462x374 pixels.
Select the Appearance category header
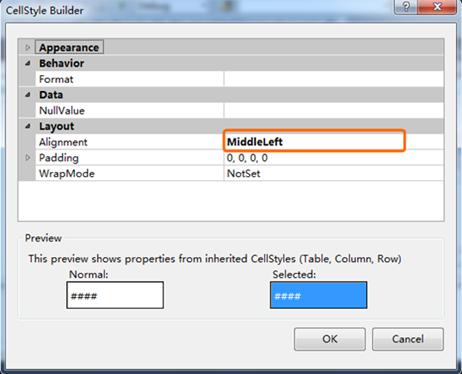pyautogui.click(x=69, y=47)
